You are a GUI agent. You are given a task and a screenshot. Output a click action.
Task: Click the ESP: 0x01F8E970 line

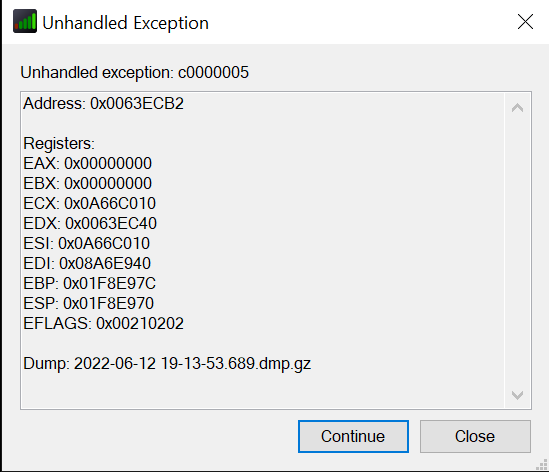(88, 303)
